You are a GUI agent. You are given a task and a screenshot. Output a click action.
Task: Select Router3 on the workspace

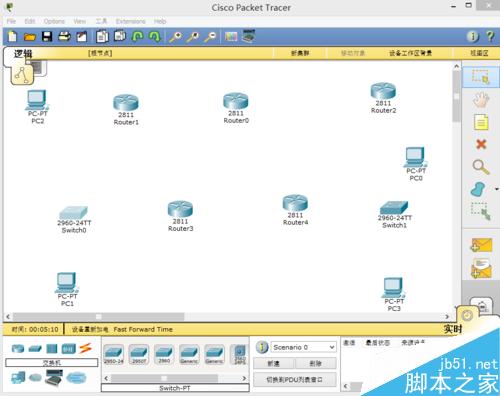(180, 209)
